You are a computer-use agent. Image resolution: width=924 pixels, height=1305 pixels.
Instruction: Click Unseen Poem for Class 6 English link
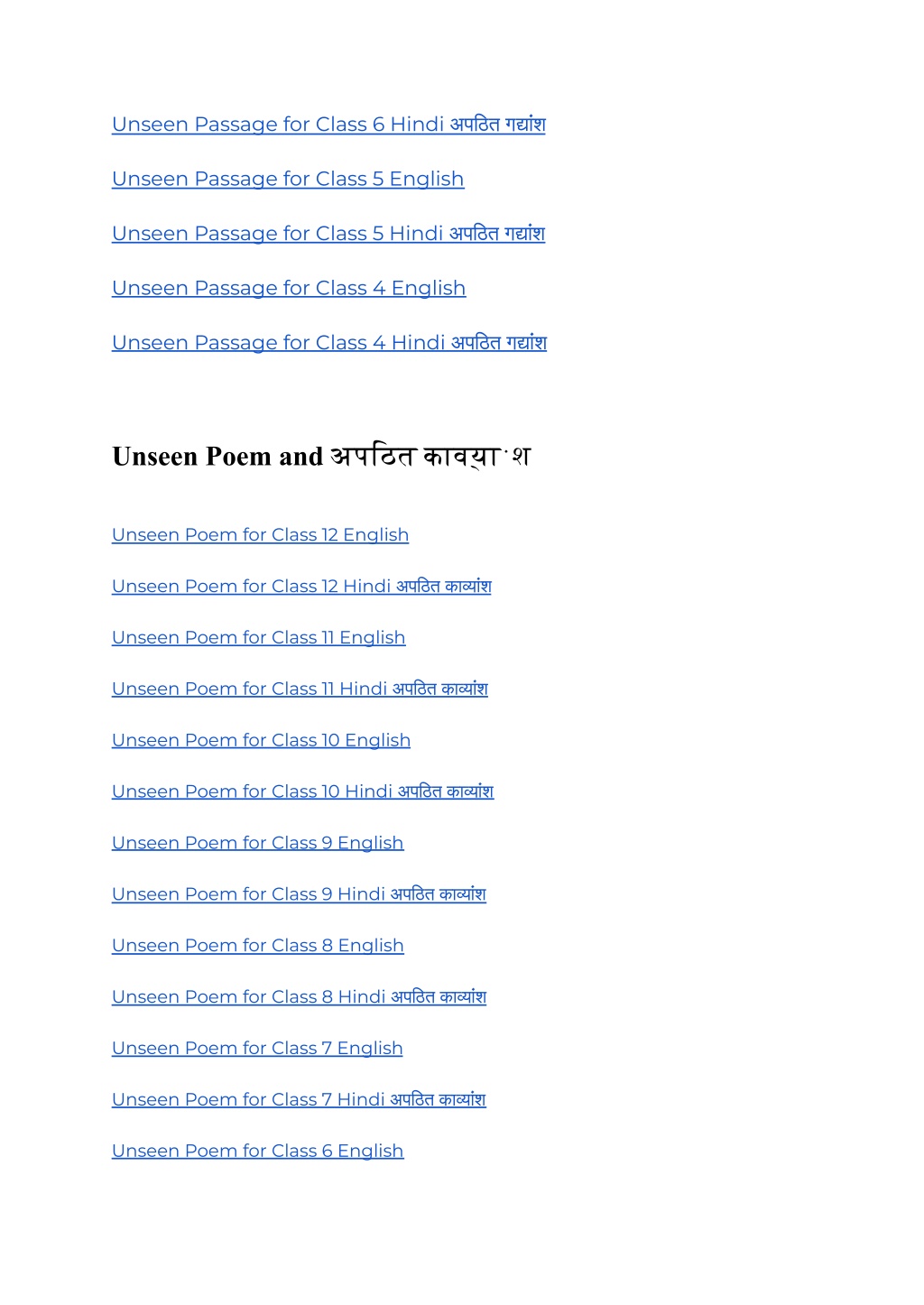(x=257, y=1151)
